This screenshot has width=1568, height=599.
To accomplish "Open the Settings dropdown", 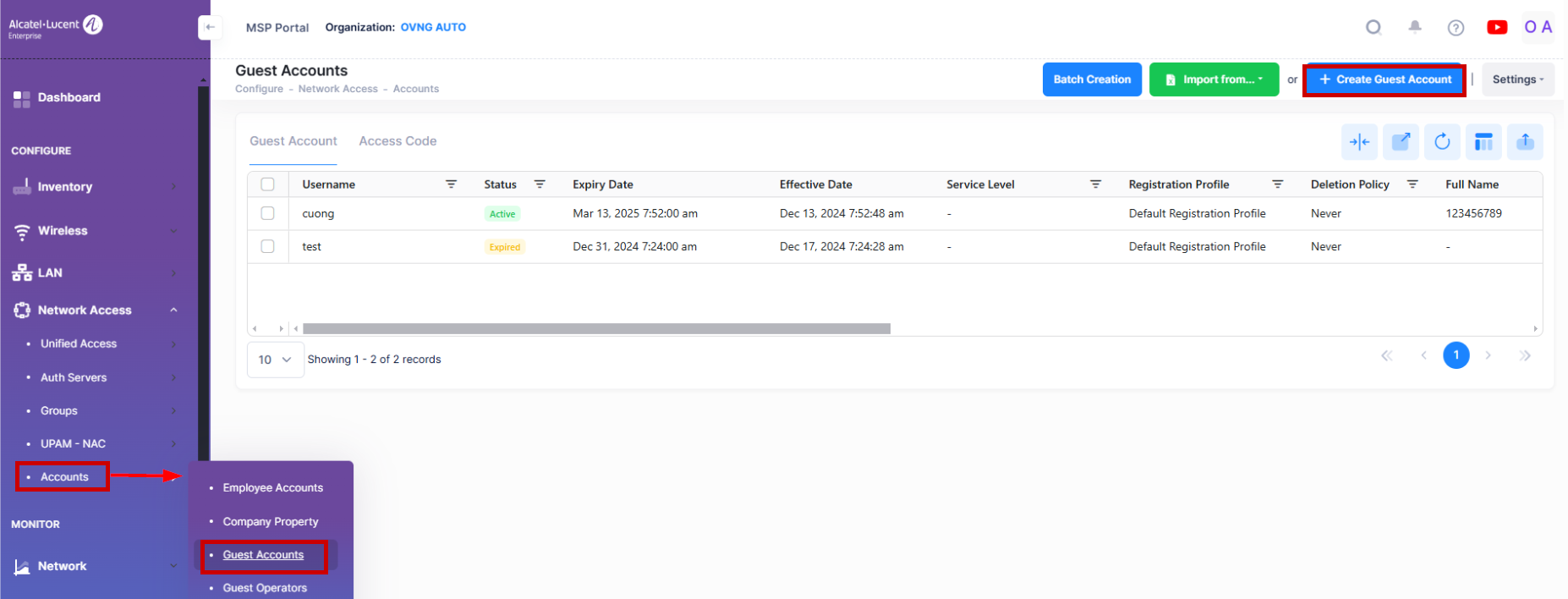I will [1517, 80].
